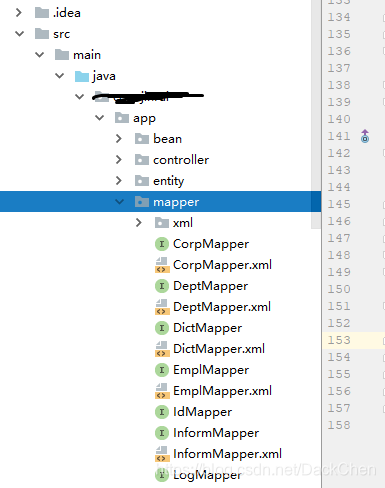The width and height of the screenshot is (385, 488).
Task: Open the CorpMapper.xml file
Action: 222,265
